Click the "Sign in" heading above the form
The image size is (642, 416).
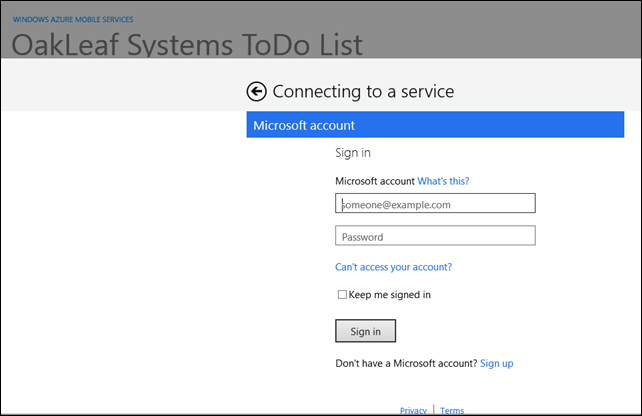(x=353, y=153)
